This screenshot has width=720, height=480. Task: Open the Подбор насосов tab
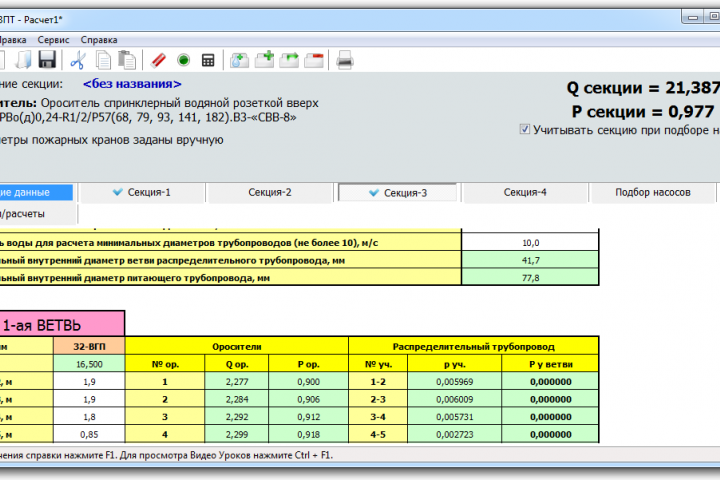[652, 192]
